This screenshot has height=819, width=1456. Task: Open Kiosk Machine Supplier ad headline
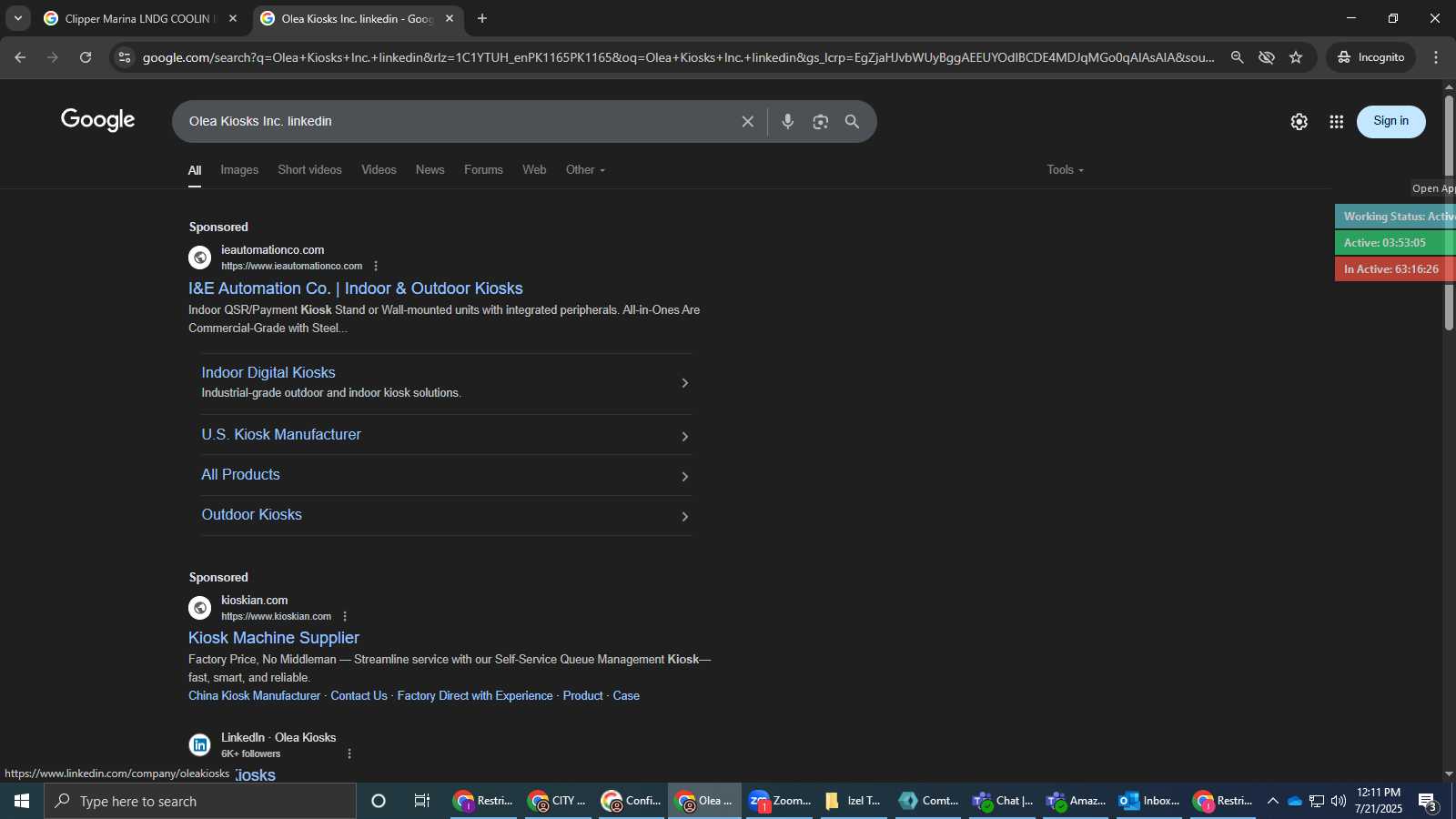(x=274, y=638)
